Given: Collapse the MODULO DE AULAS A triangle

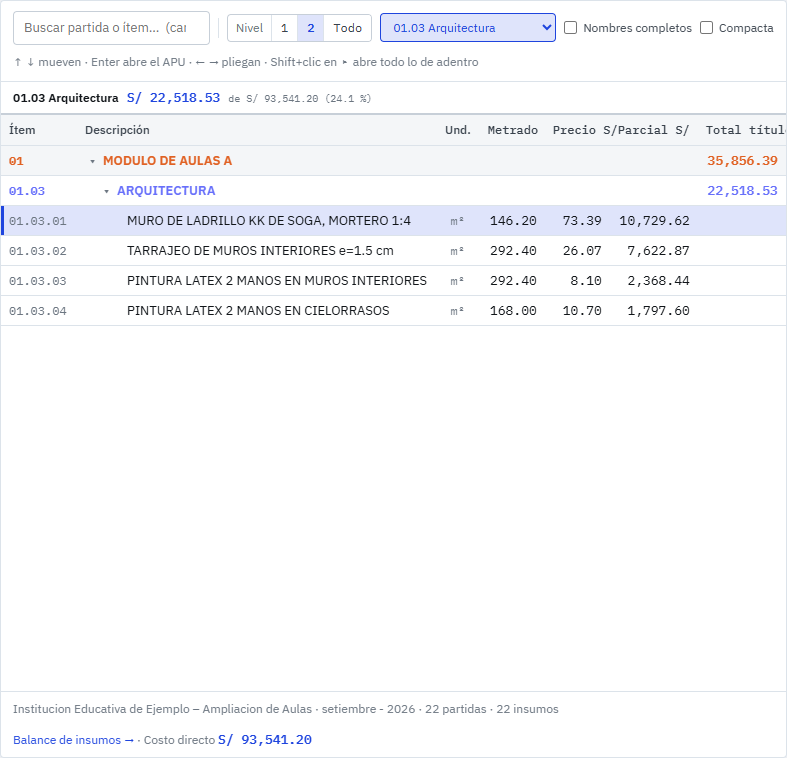Looking at the screenshot, I should coord(92,161).
